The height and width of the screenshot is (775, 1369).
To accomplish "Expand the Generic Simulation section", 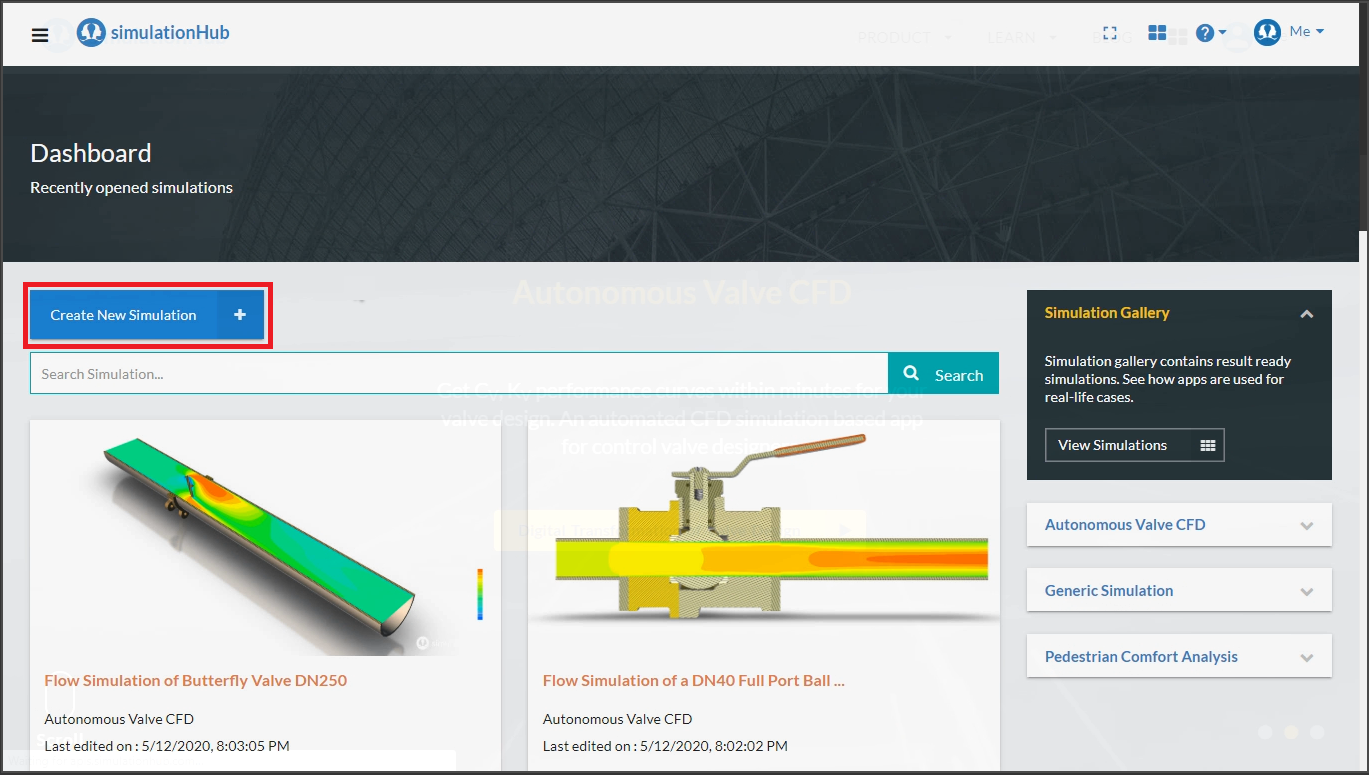I will (1179, 590).
